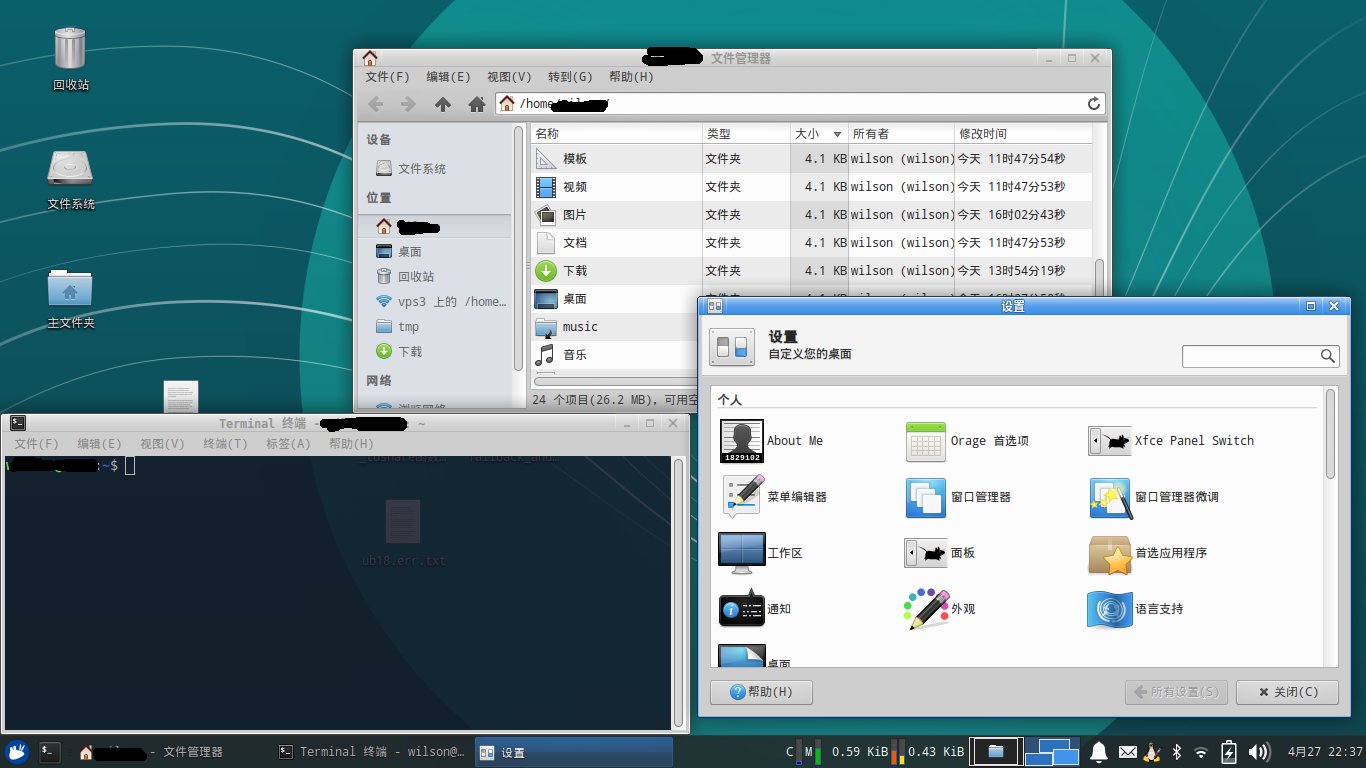Click the File System (文件系统) desktop icon

pyautogui.click(x=70, y=181)
